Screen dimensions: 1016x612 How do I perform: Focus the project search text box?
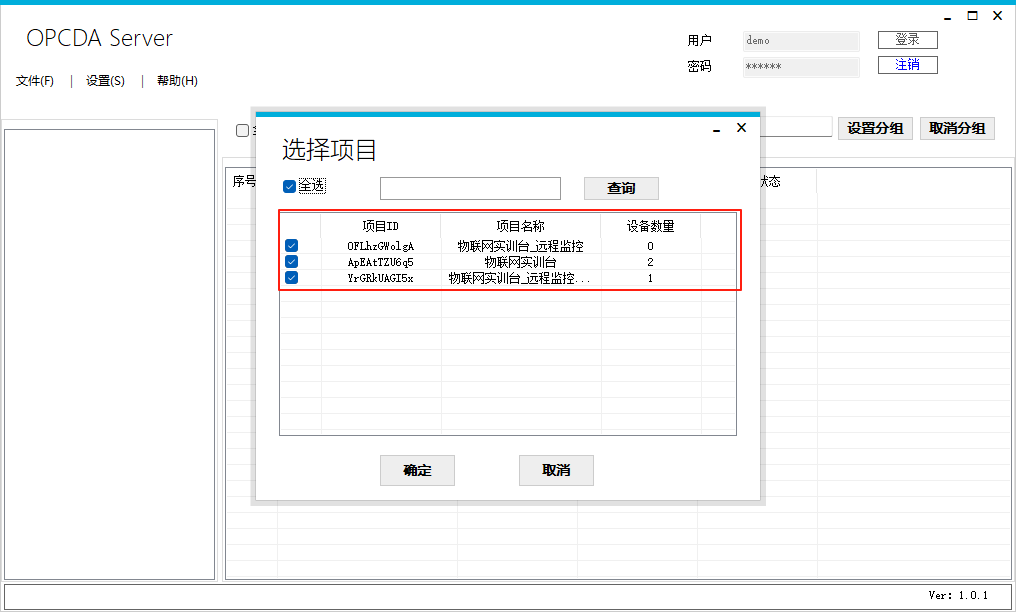[x=470, y=188]
